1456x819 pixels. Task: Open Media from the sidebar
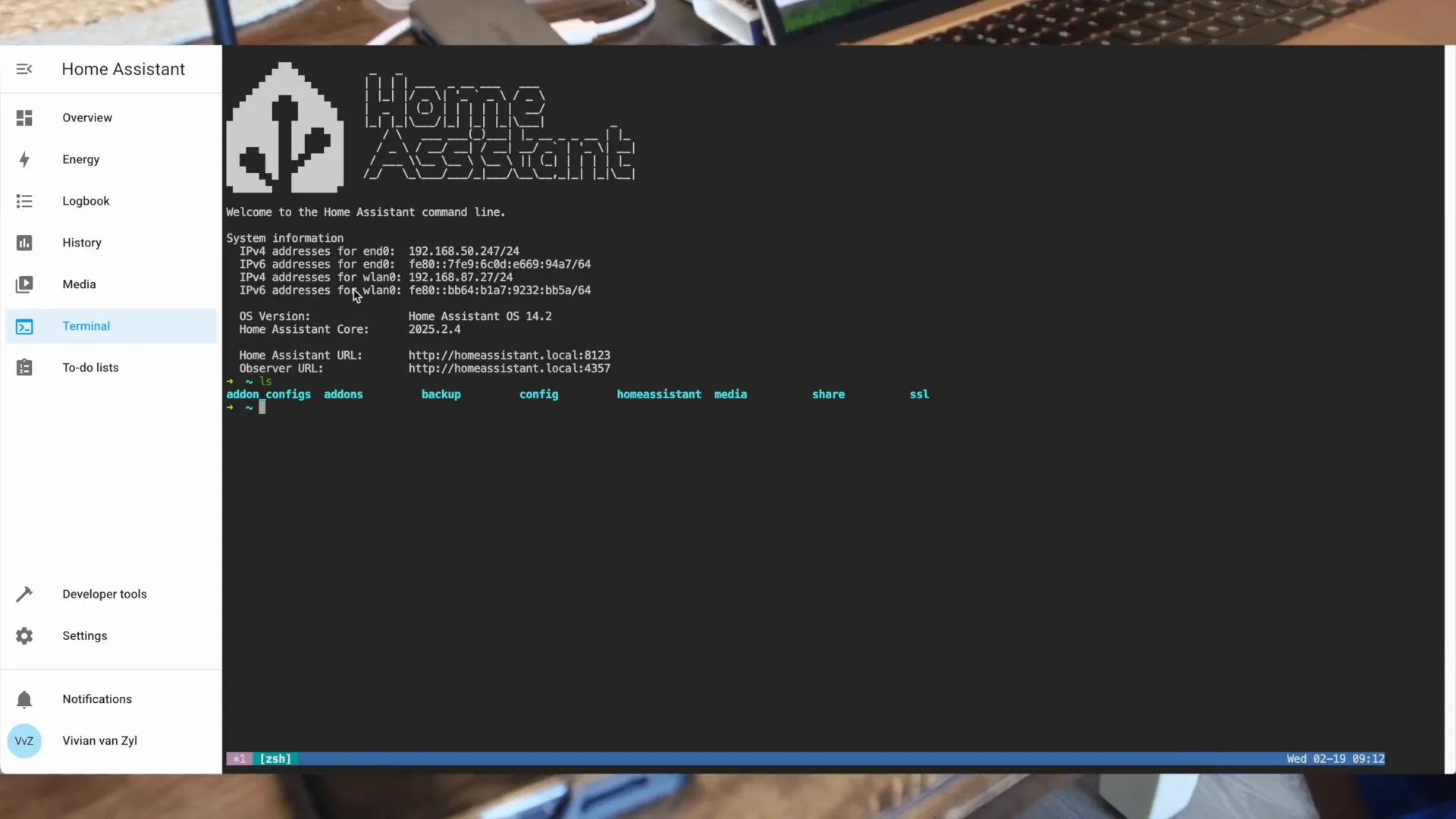pyautogui.click(x=111, y=284)
